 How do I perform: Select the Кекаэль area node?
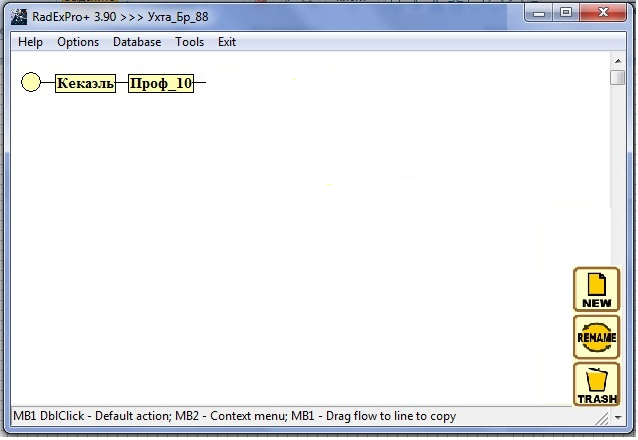[x=85, y=83]
